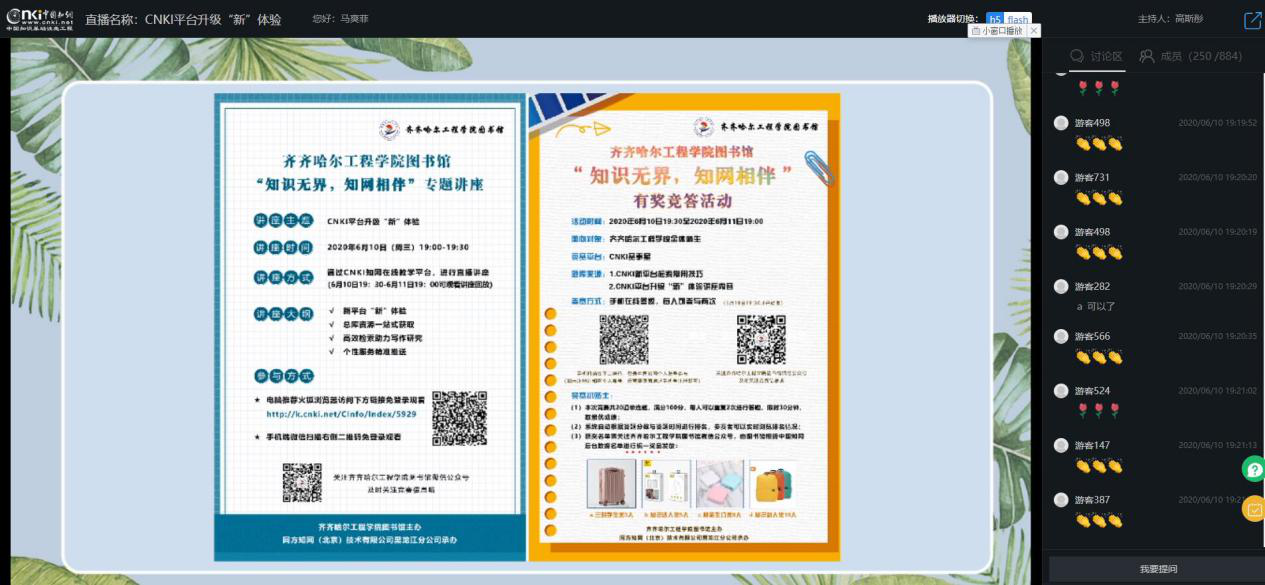Viewport: 1265px width, 585px height.
Task: Click the green help question bubble
Action: click(x=1254, y=468)
